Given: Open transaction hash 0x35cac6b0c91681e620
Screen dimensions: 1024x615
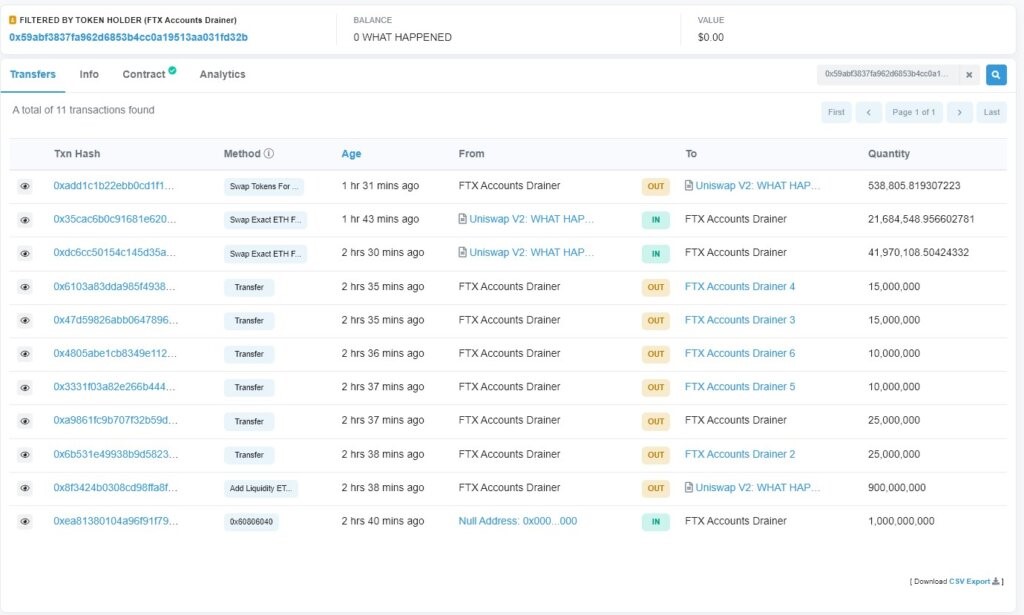Looking at the screenshot, I should point(114,219).
